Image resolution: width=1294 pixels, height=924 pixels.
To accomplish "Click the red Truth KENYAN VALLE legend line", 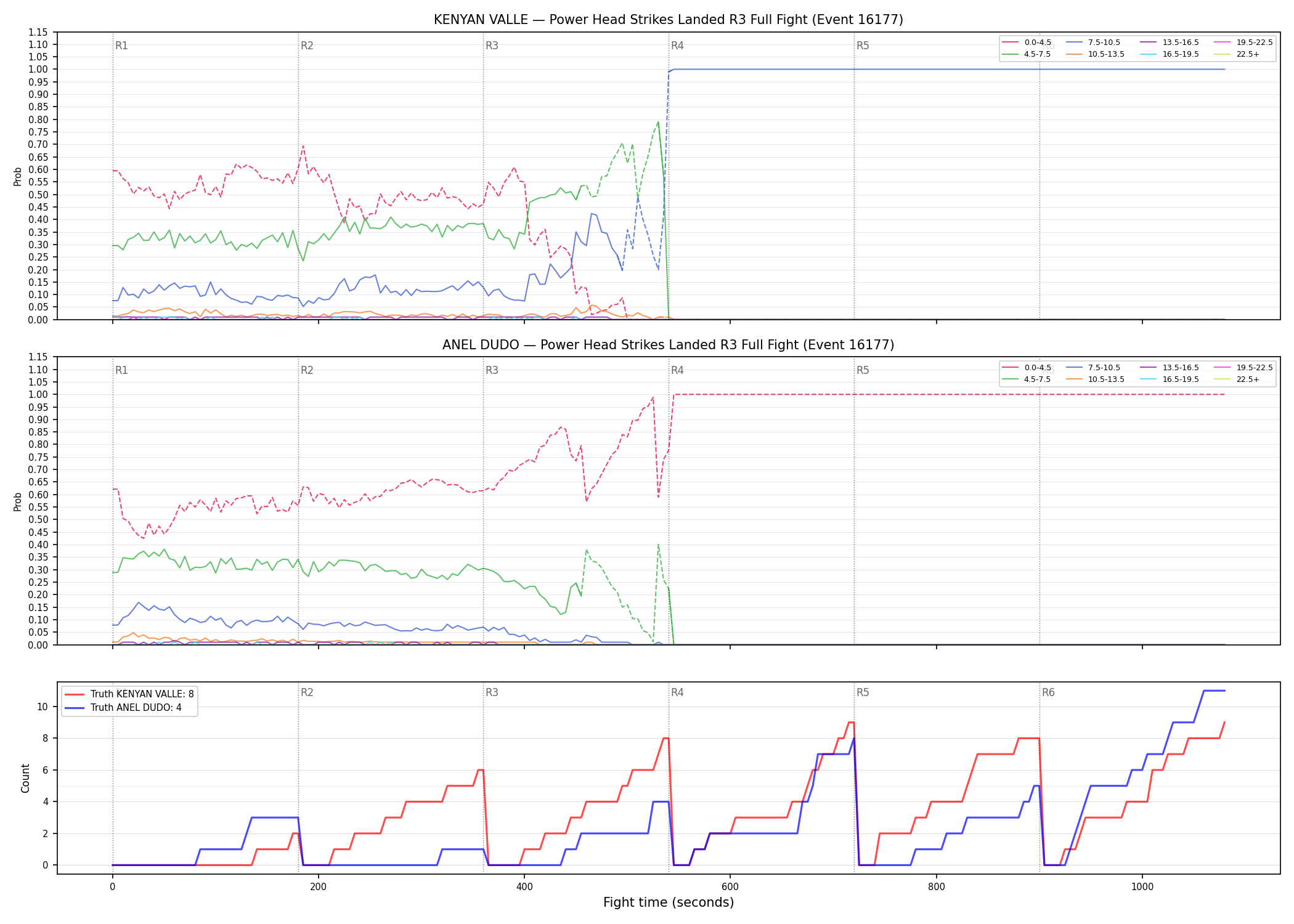I will [75, 694].
